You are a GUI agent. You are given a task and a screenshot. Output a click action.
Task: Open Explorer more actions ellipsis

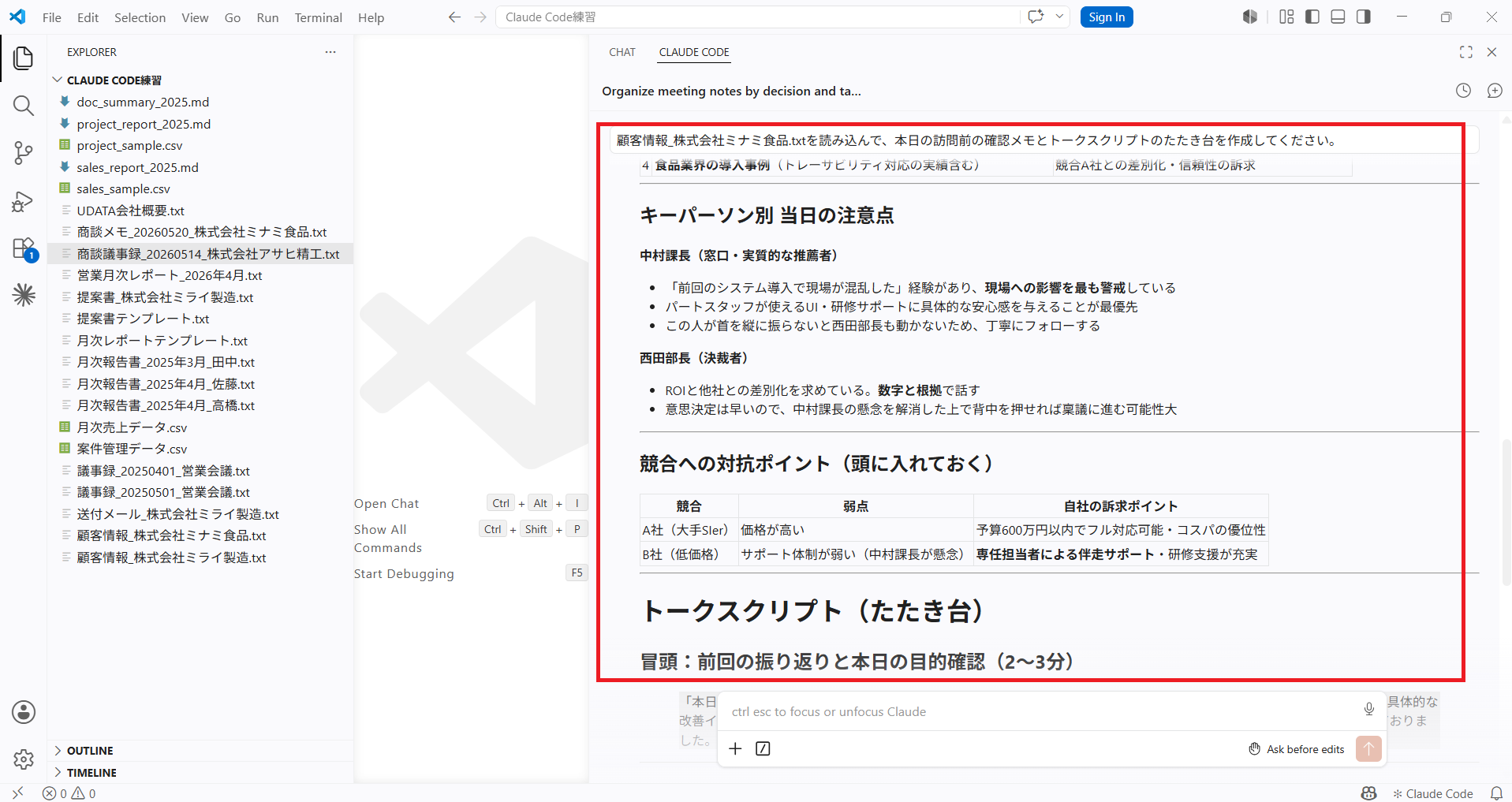(330, 52)
